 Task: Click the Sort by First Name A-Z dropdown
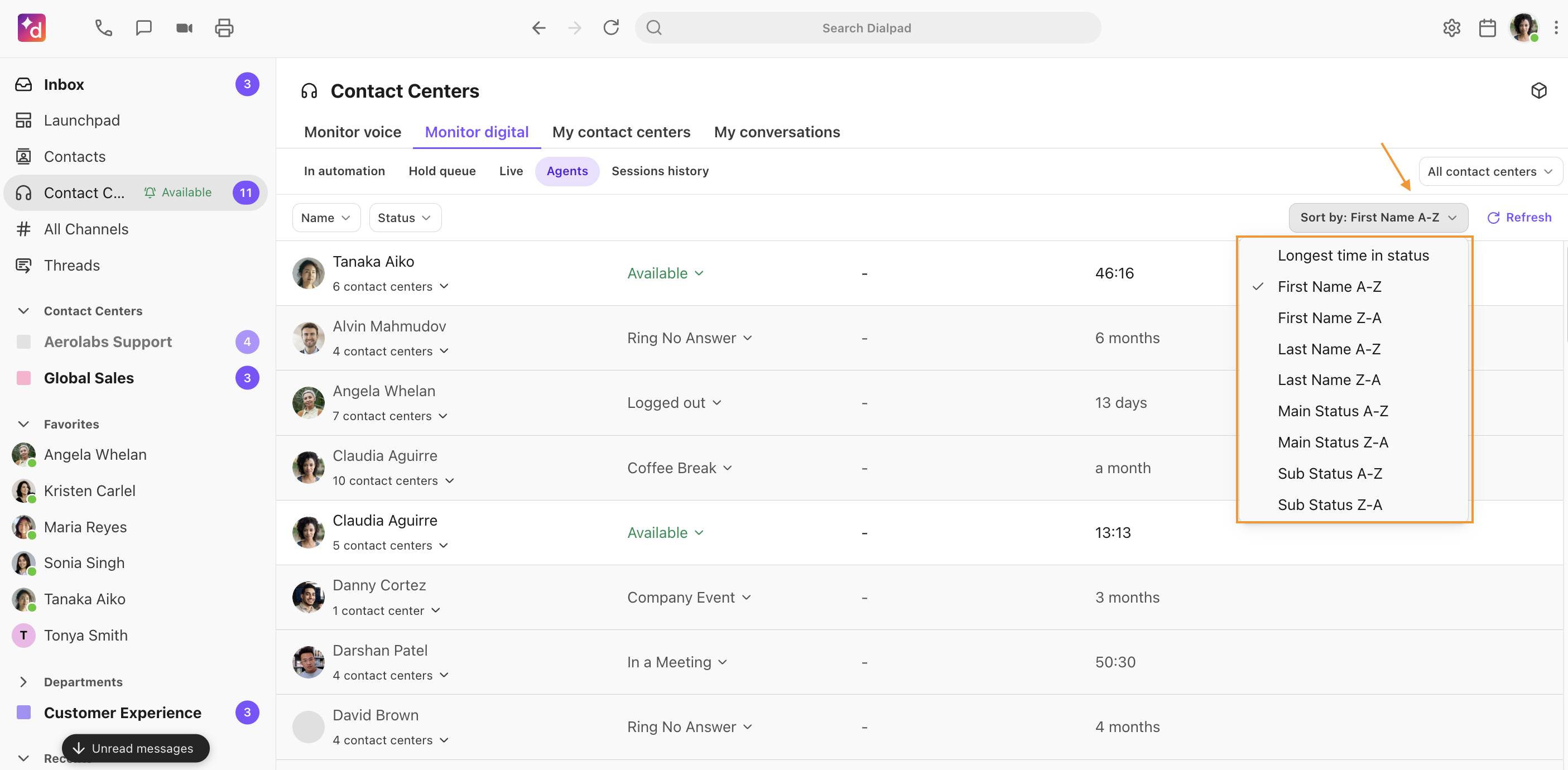pos(1378,217)
